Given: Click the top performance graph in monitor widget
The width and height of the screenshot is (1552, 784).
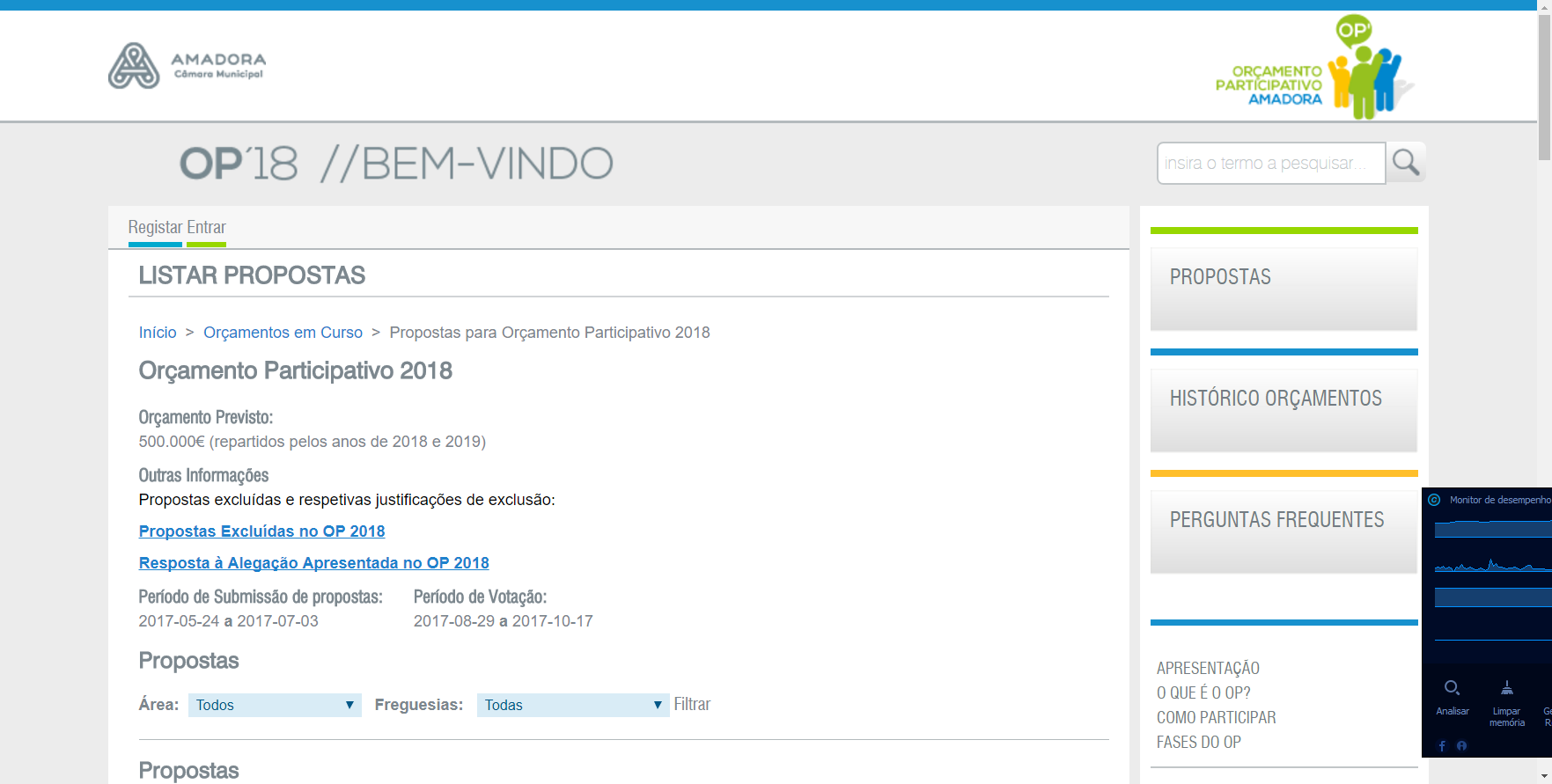Looking at the screenshot, I should click(x=1493, y=528).
